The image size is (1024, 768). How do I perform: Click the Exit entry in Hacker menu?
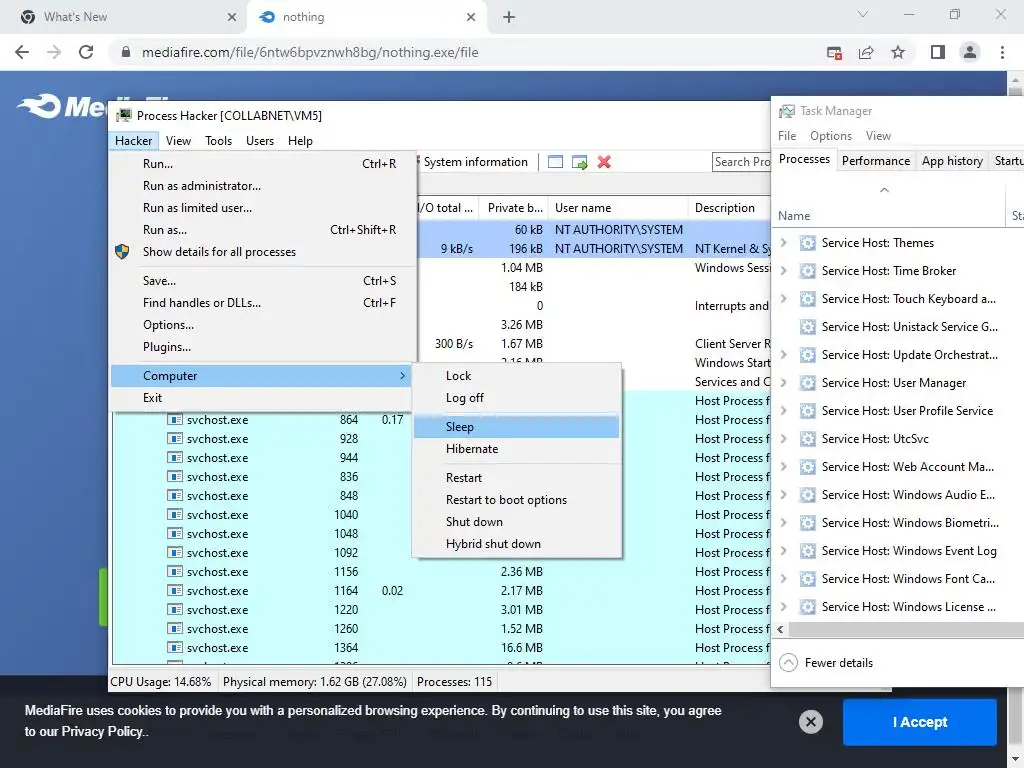coord(261,398)
